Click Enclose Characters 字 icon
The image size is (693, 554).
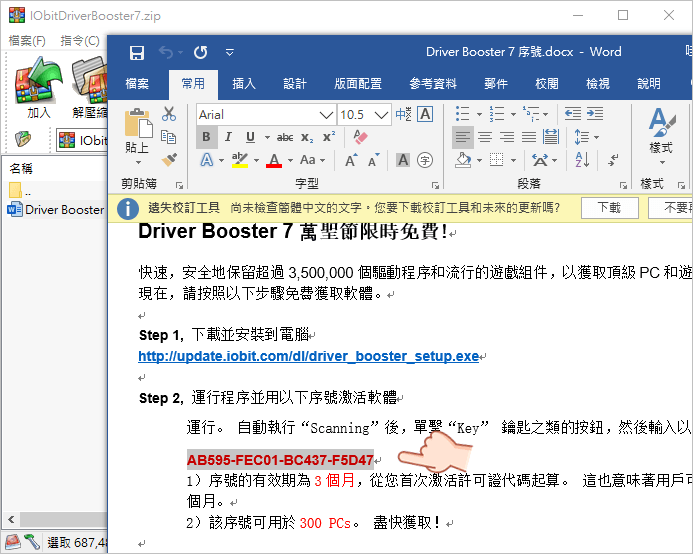point(425,160)
